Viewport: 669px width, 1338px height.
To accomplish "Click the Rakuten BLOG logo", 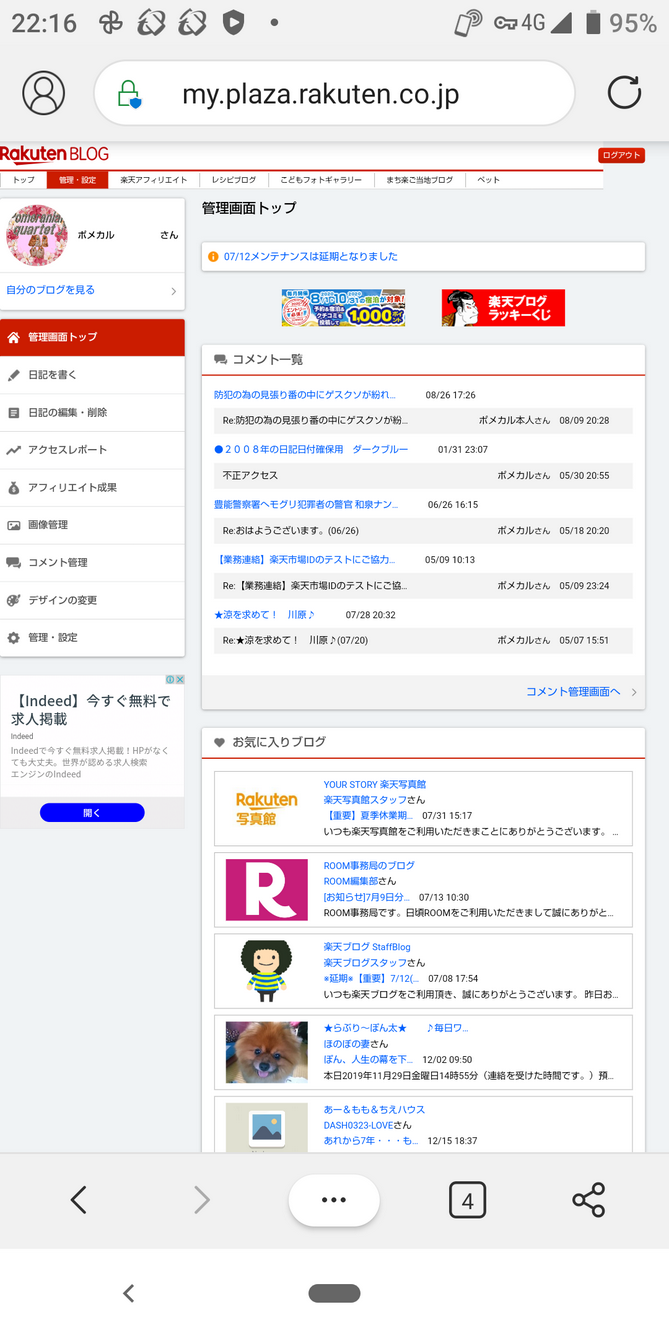I will coord(55,155).
